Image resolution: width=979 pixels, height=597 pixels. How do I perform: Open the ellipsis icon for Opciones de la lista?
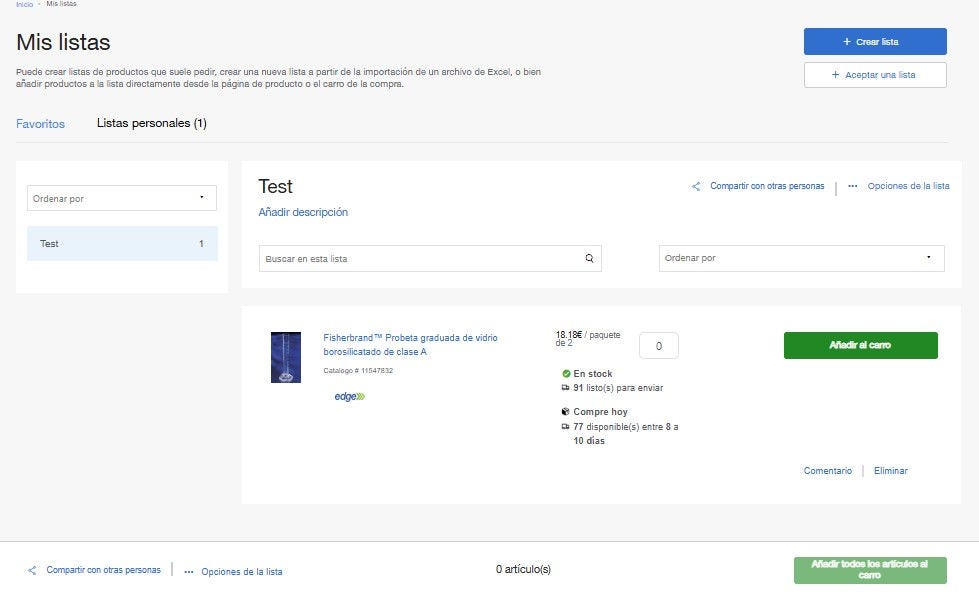(x=853, y=186)
